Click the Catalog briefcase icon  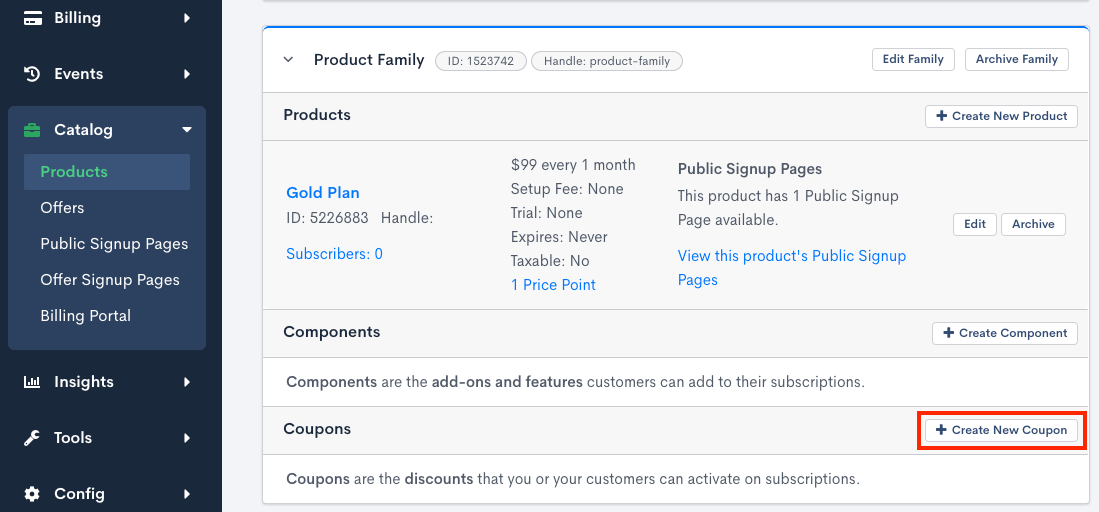click(x=32, y=130)
